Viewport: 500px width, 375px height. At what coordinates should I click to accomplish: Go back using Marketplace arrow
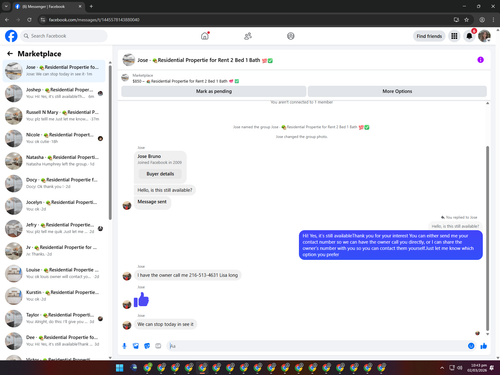[x=10, y=53]
